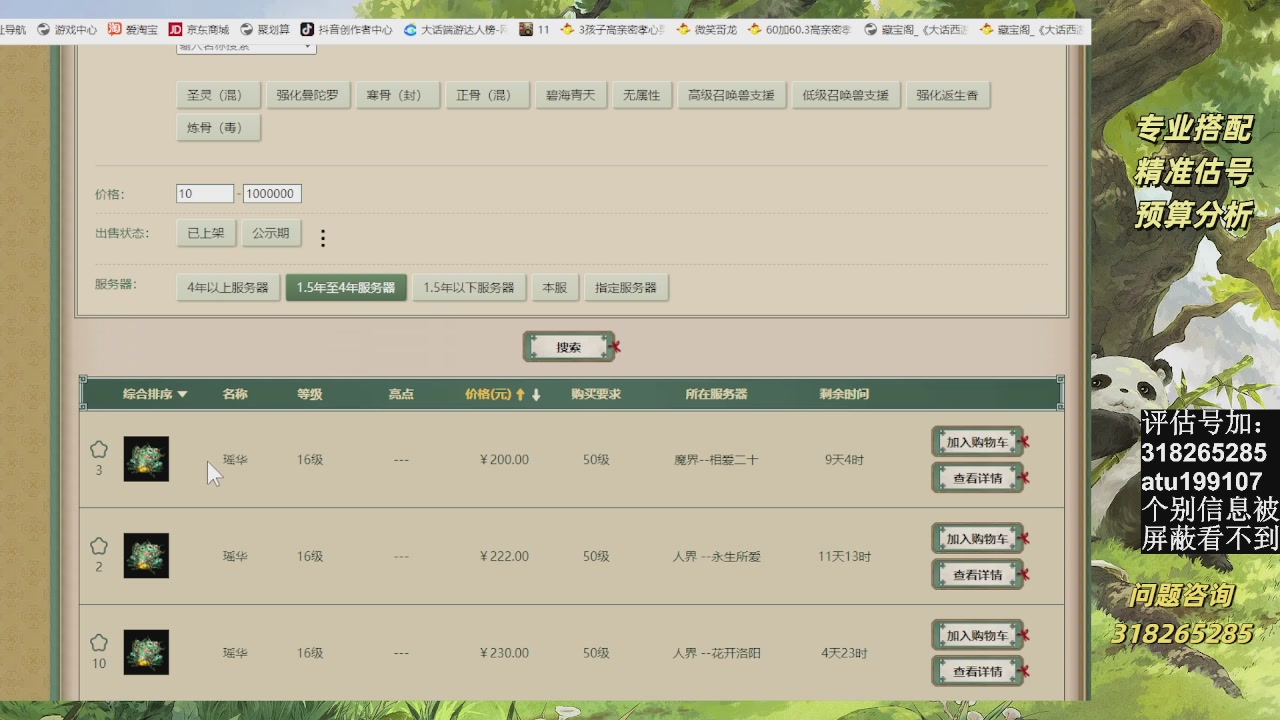Enable the 无属性 attribute filter
Image resolution: width=1280 pixels, height=720 pixels.
click(641, 95)
